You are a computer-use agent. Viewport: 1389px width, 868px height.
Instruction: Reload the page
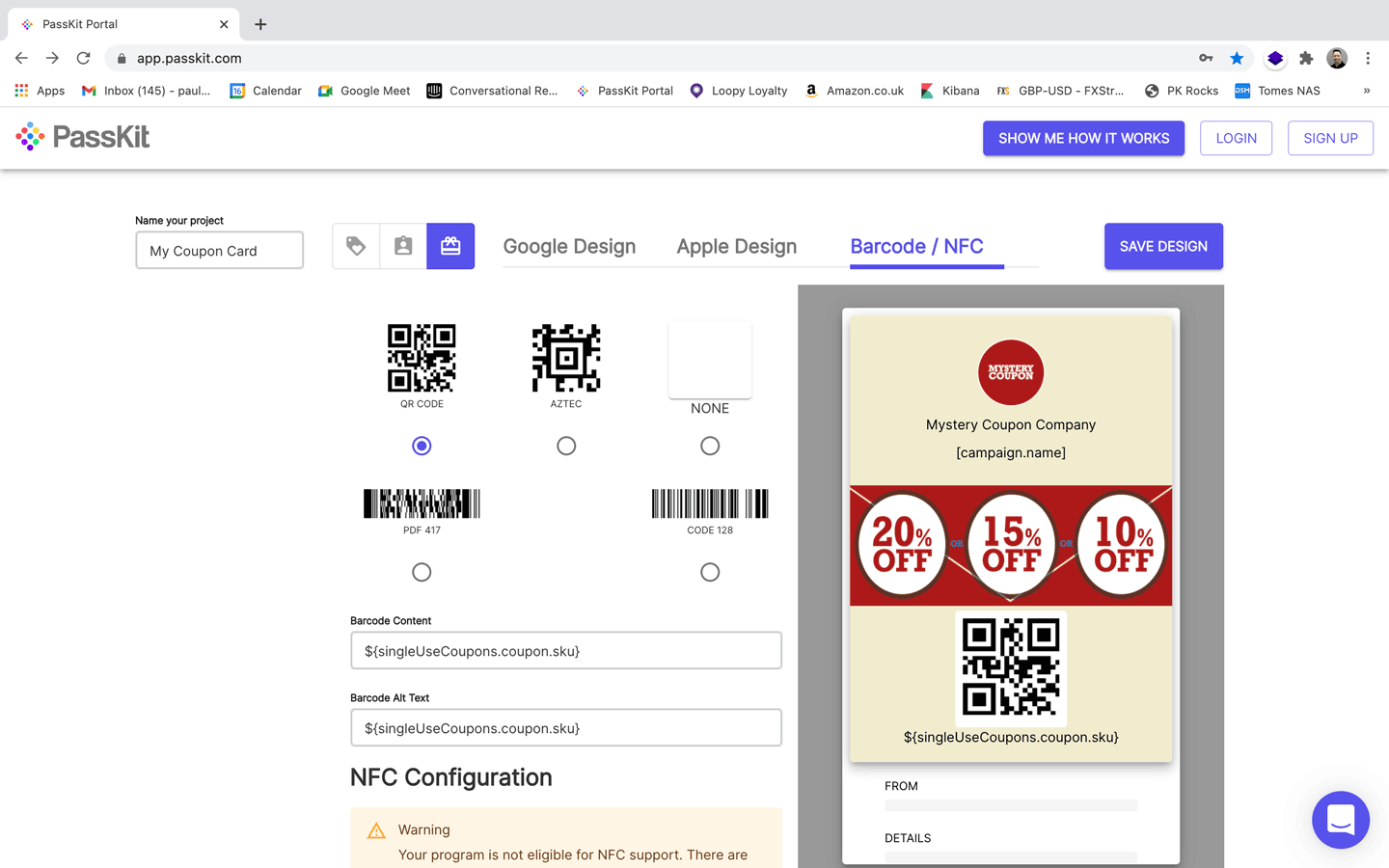(84, 58)
